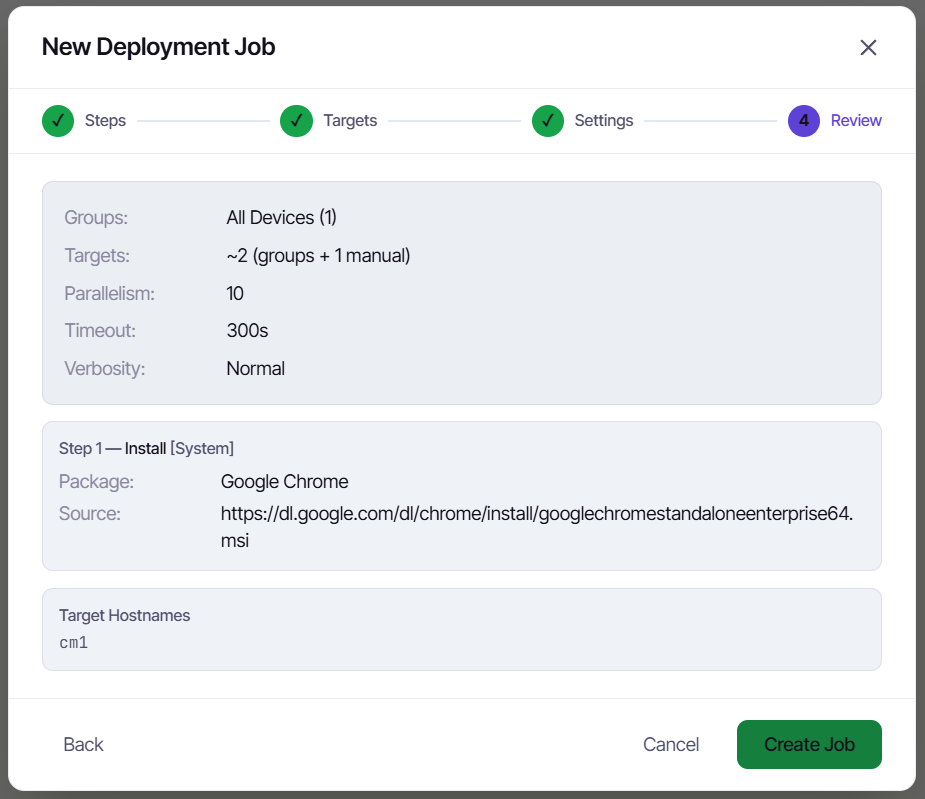925x799 pixels.
Task: Click the 'cm1' target hostname
Action: 74,643
